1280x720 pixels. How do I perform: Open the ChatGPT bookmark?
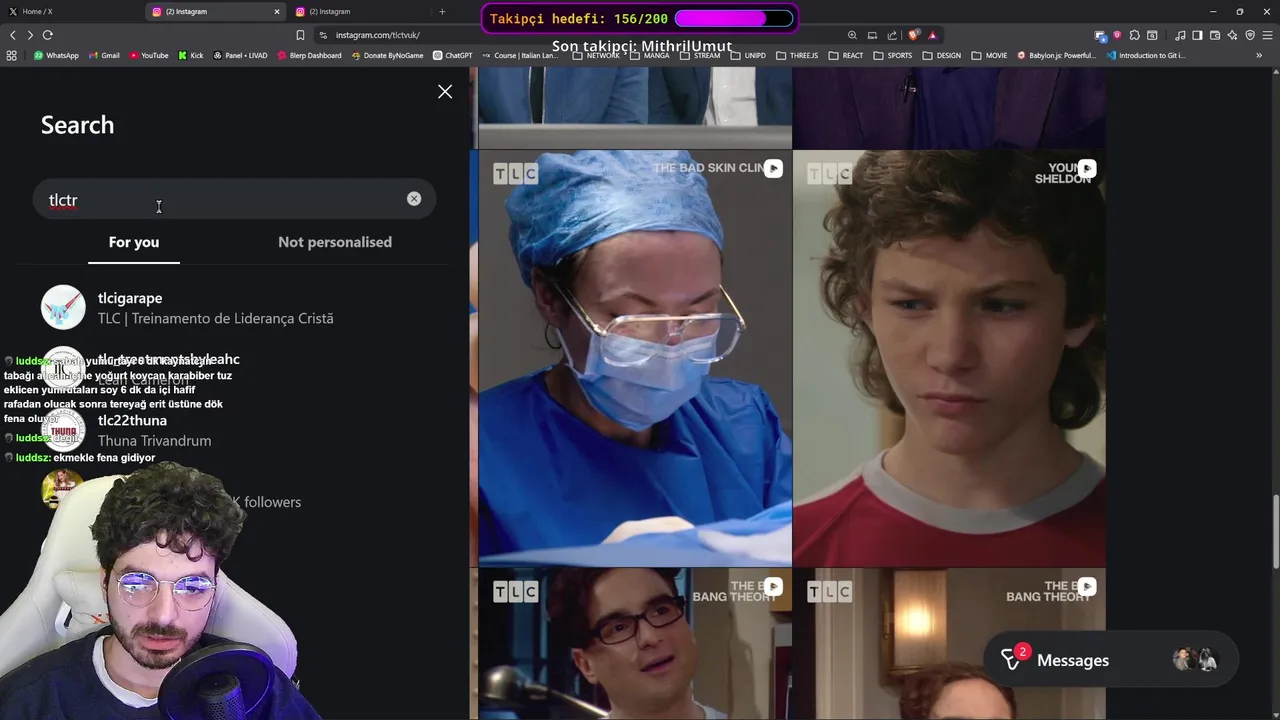452,55
